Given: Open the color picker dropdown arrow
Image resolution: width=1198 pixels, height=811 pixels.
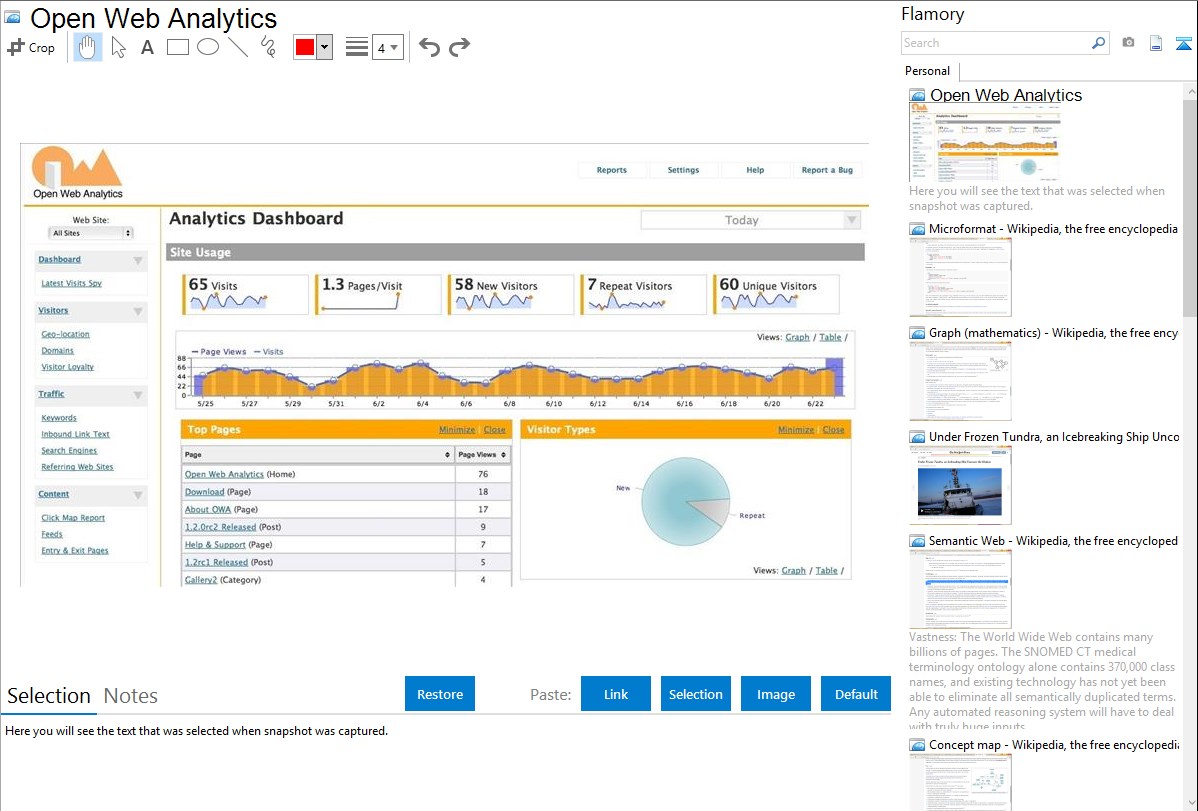Looking at the screenshot, I should pos(324,47).
